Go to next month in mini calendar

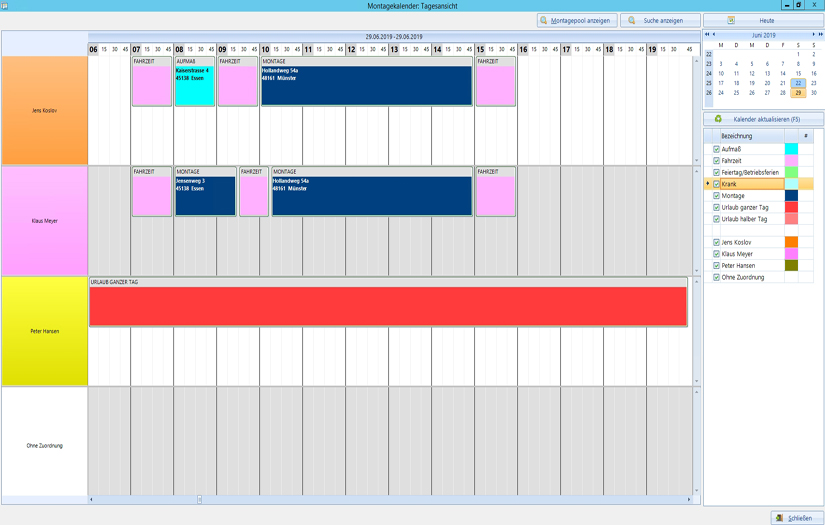click(814, 35)
